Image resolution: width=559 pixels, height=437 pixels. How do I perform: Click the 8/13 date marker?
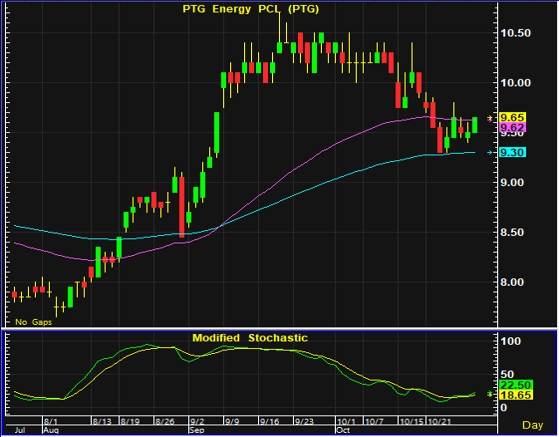coord(102,422)
